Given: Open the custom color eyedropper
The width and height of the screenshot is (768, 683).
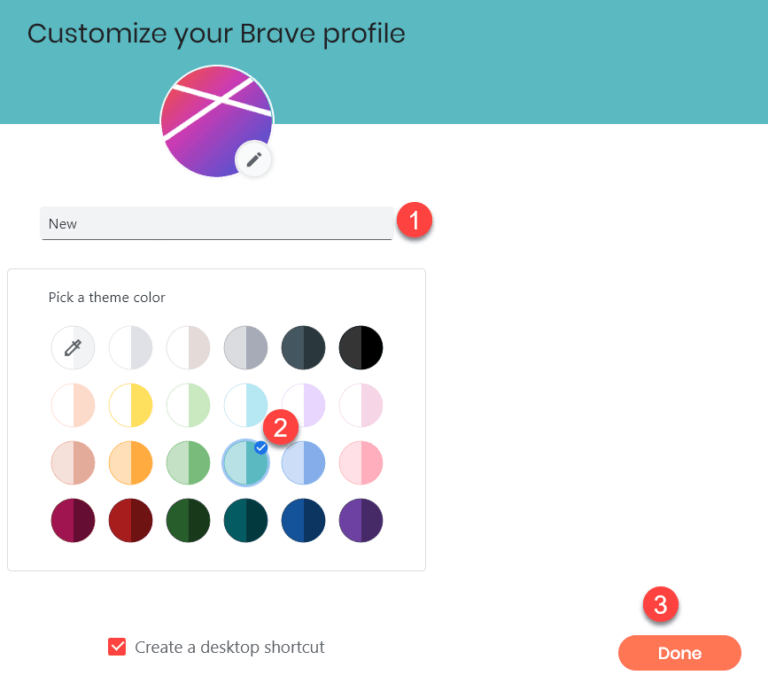Looking at the screenshot, I should click(x=73, y=348).
